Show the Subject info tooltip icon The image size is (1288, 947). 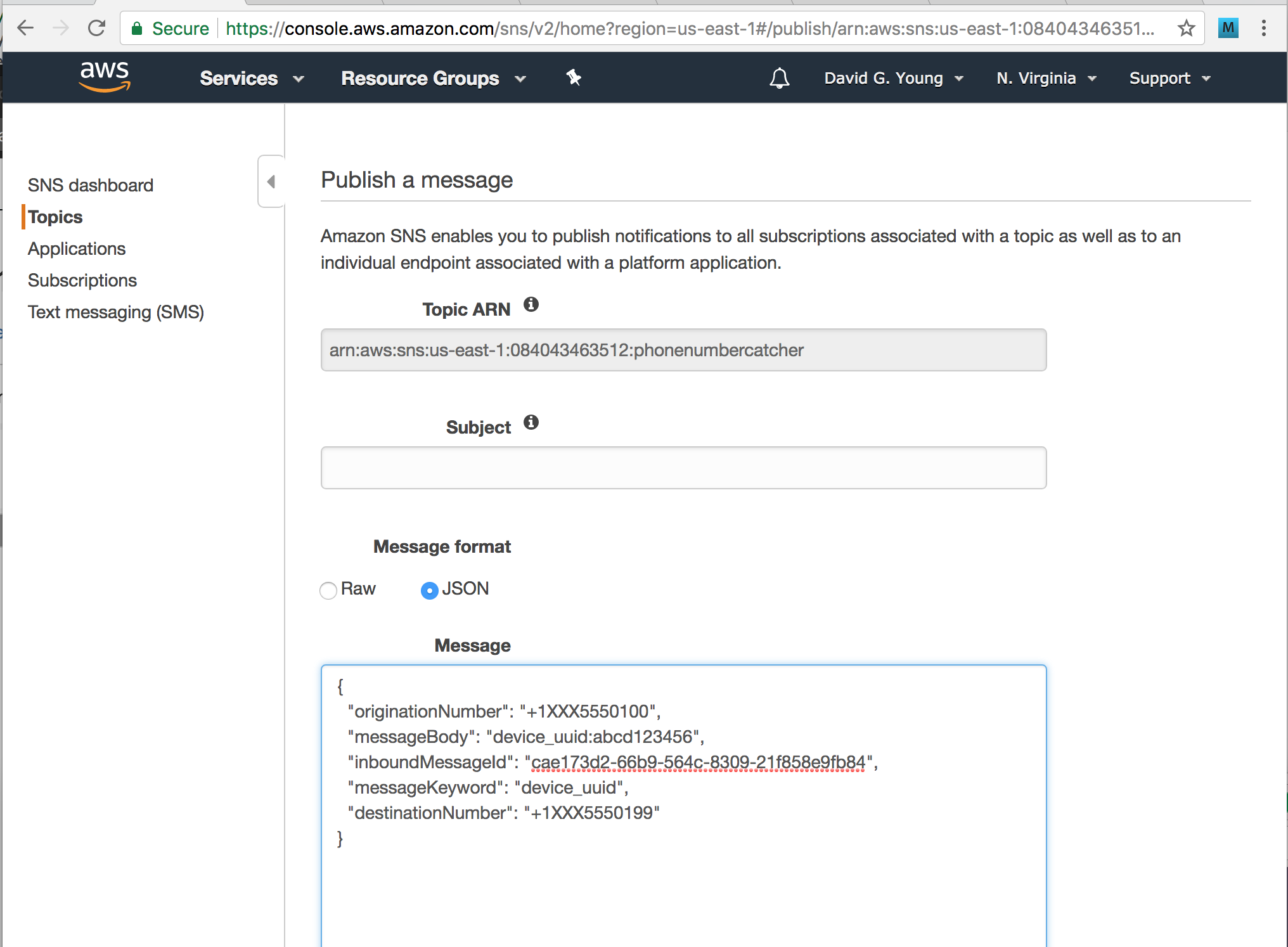pyautogui.click(x=531, y=423)
